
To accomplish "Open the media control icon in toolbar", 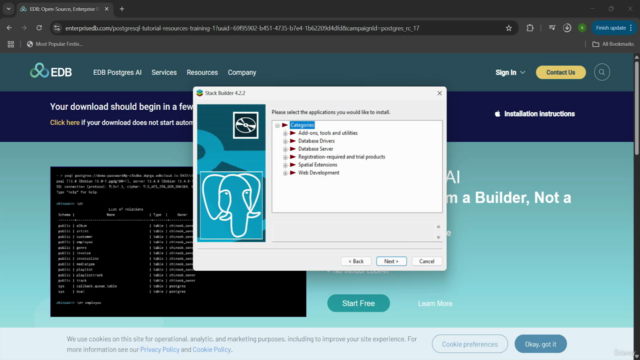I will point(552,28).
